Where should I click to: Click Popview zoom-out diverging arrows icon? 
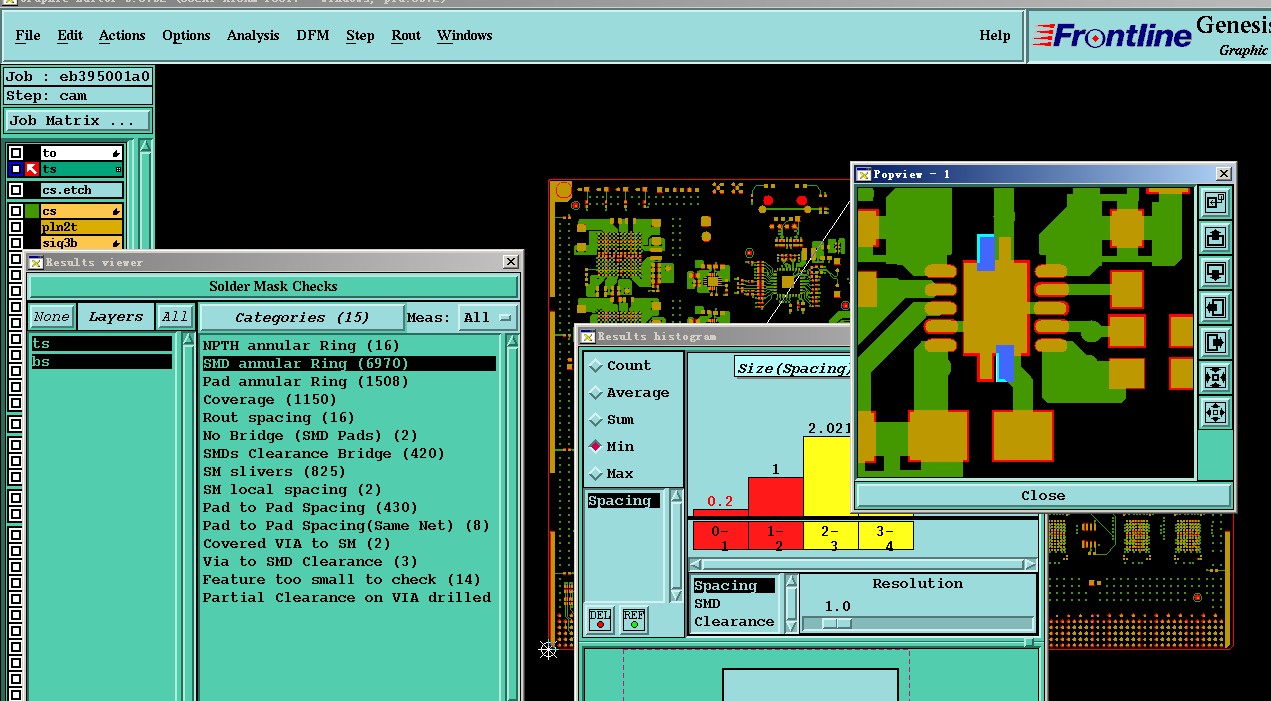[x=1216, y=413]
